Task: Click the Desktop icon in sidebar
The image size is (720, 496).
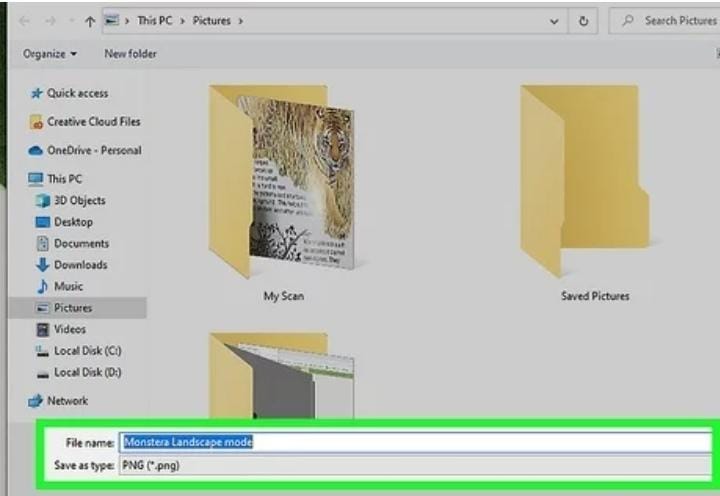Action: coord(43,222)
